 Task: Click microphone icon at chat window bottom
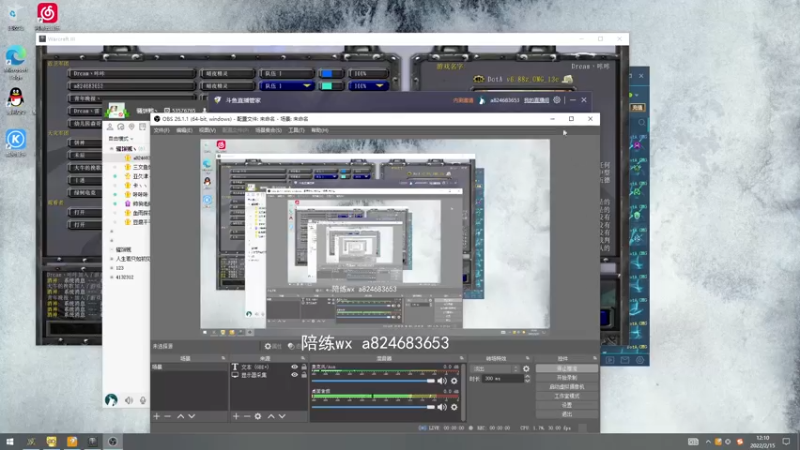143,401
